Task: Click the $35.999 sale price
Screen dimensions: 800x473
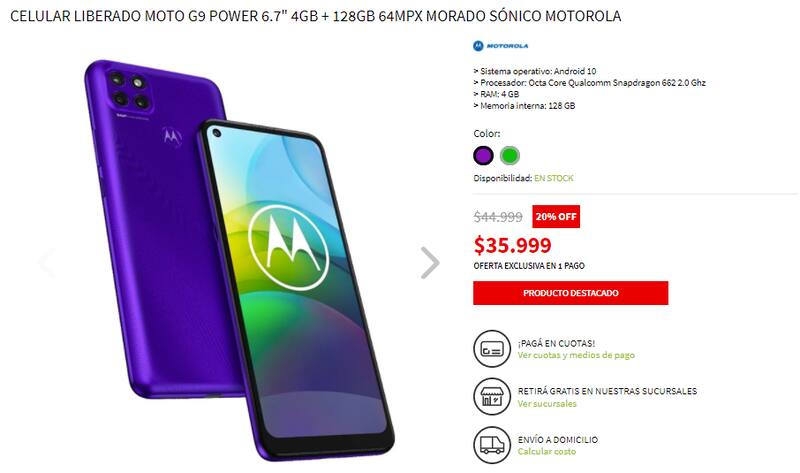Action: 512,245
